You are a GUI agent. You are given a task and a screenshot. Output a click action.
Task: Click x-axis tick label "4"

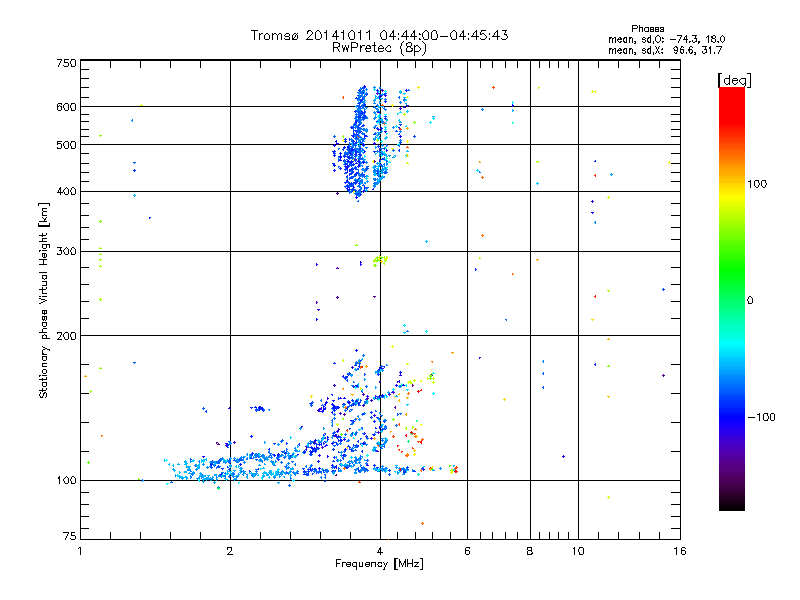click(x=380, y=551)
